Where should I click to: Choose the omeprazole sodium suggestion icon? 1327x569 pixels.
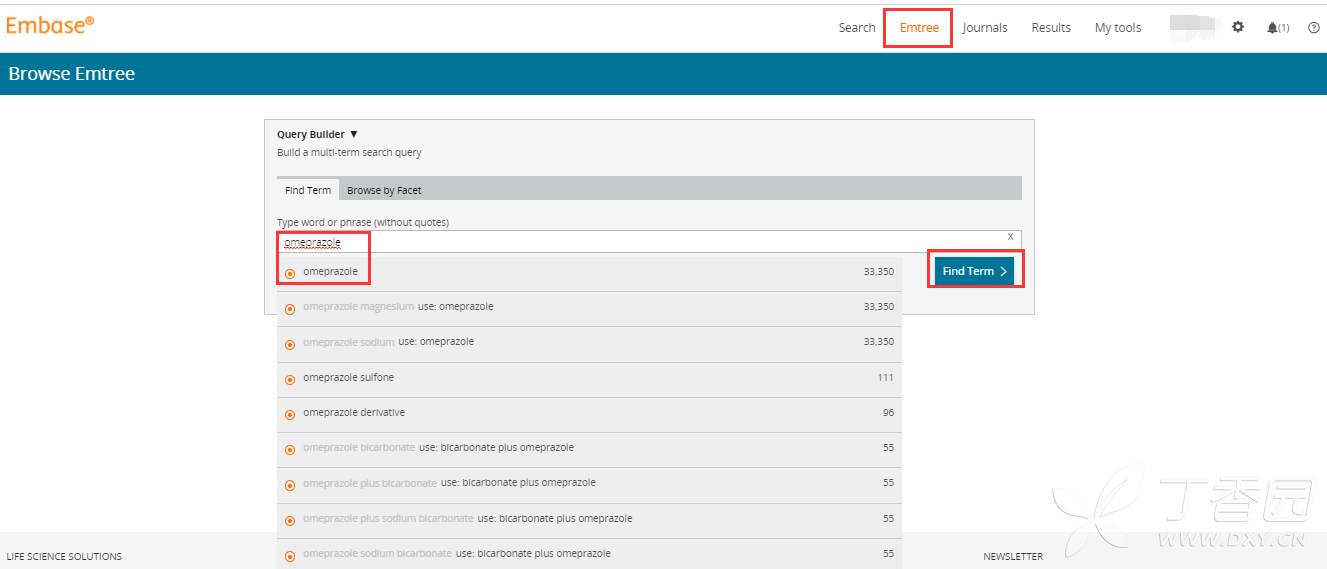point(290,344)
